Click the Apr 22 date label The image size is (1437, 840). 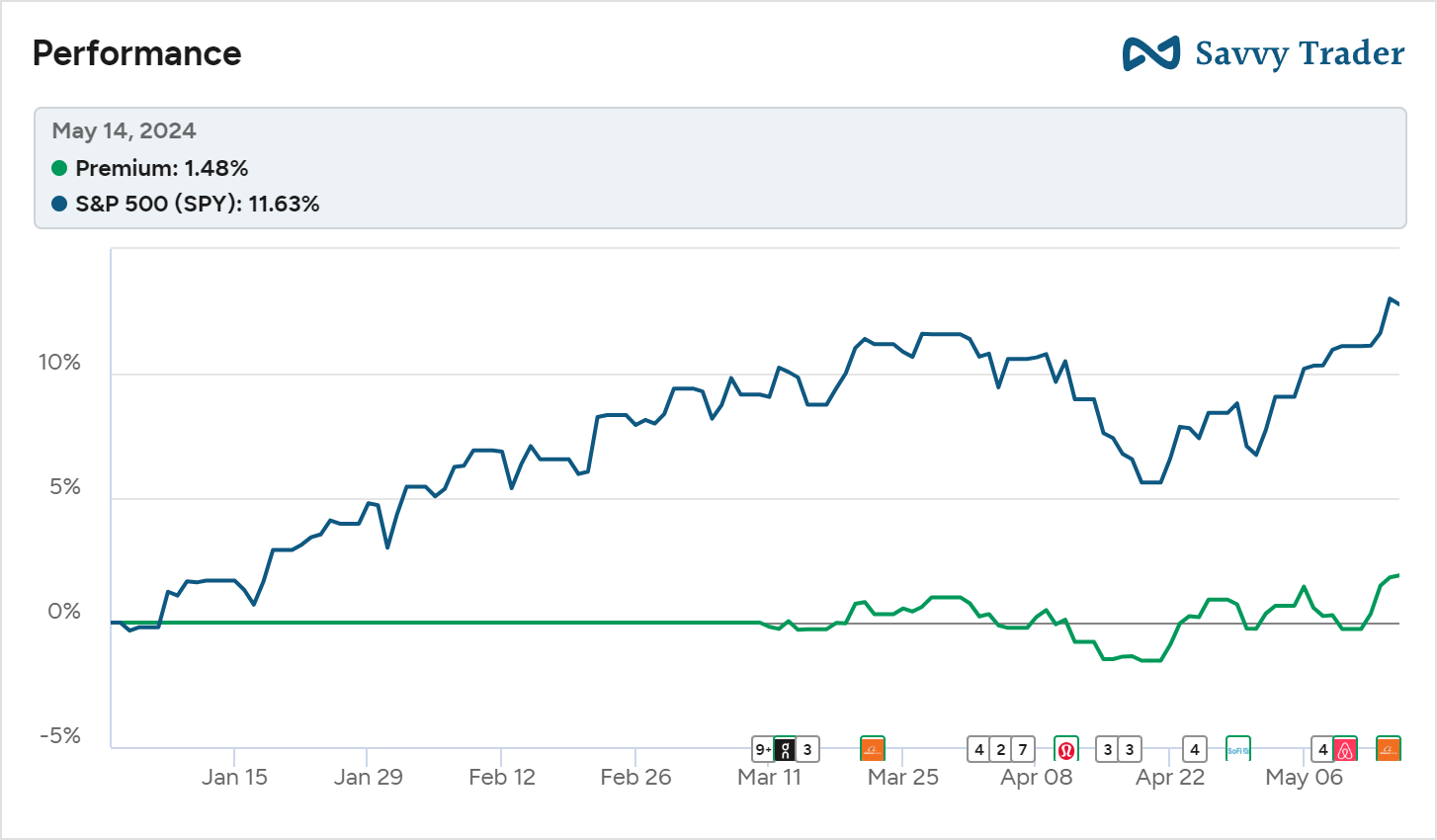pos(1170,777)
